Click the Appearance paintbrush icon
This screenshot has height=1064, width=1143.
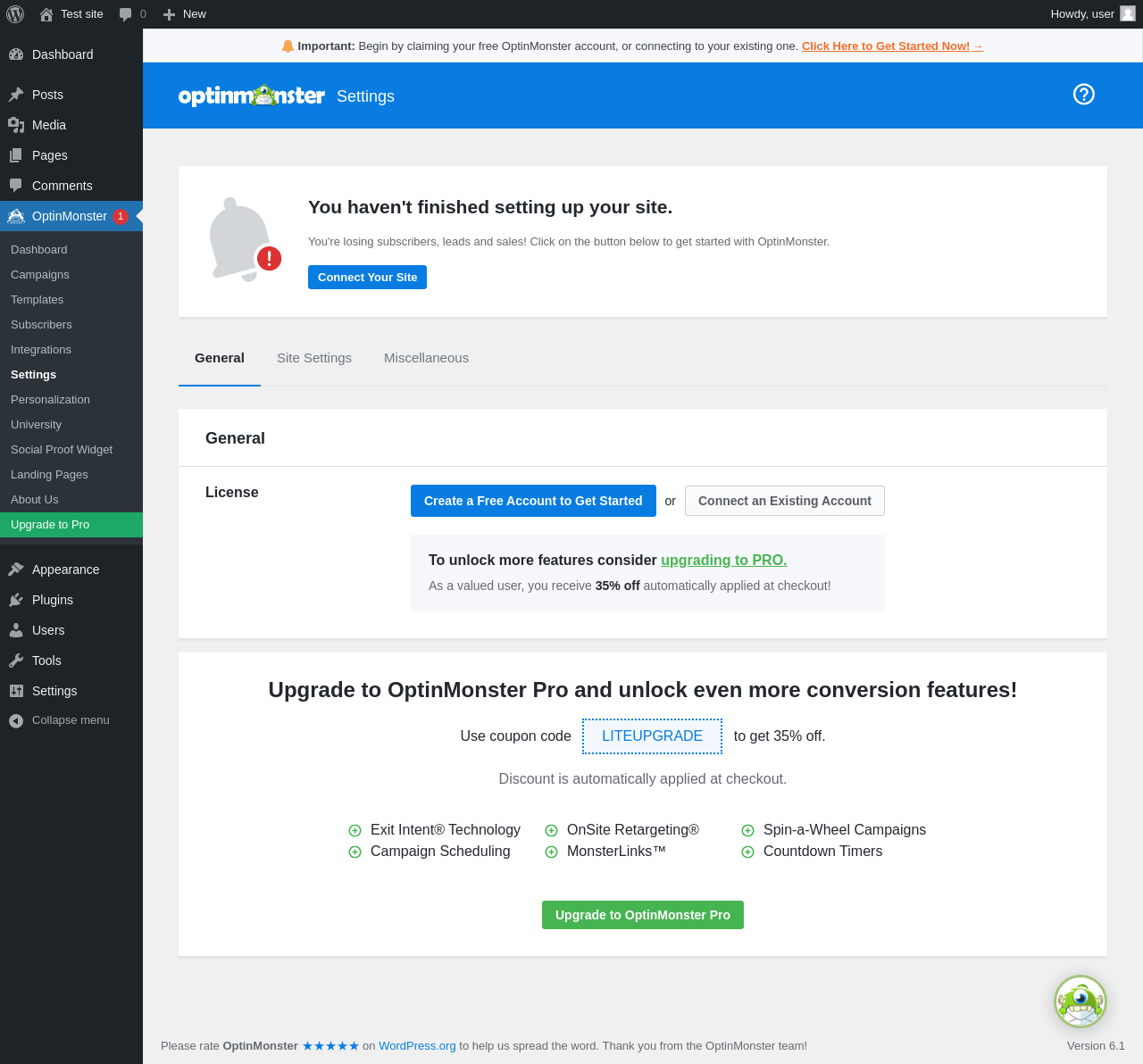click(16, 569)
